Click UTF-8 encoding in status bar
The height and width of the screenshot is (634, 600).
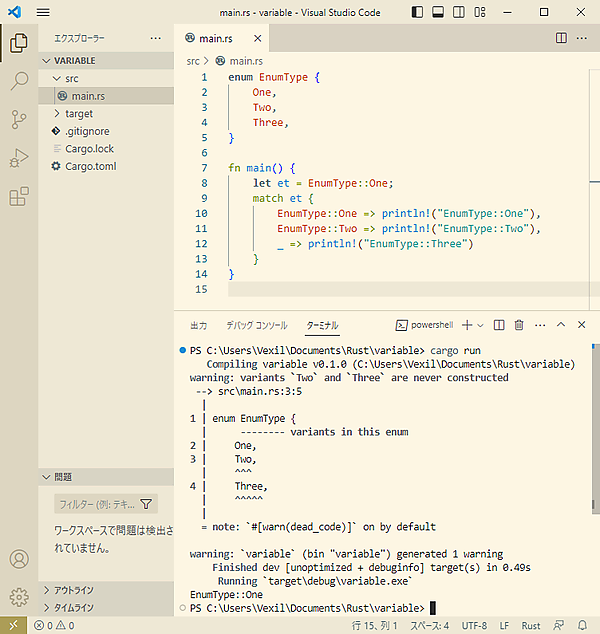pos(474,626)
